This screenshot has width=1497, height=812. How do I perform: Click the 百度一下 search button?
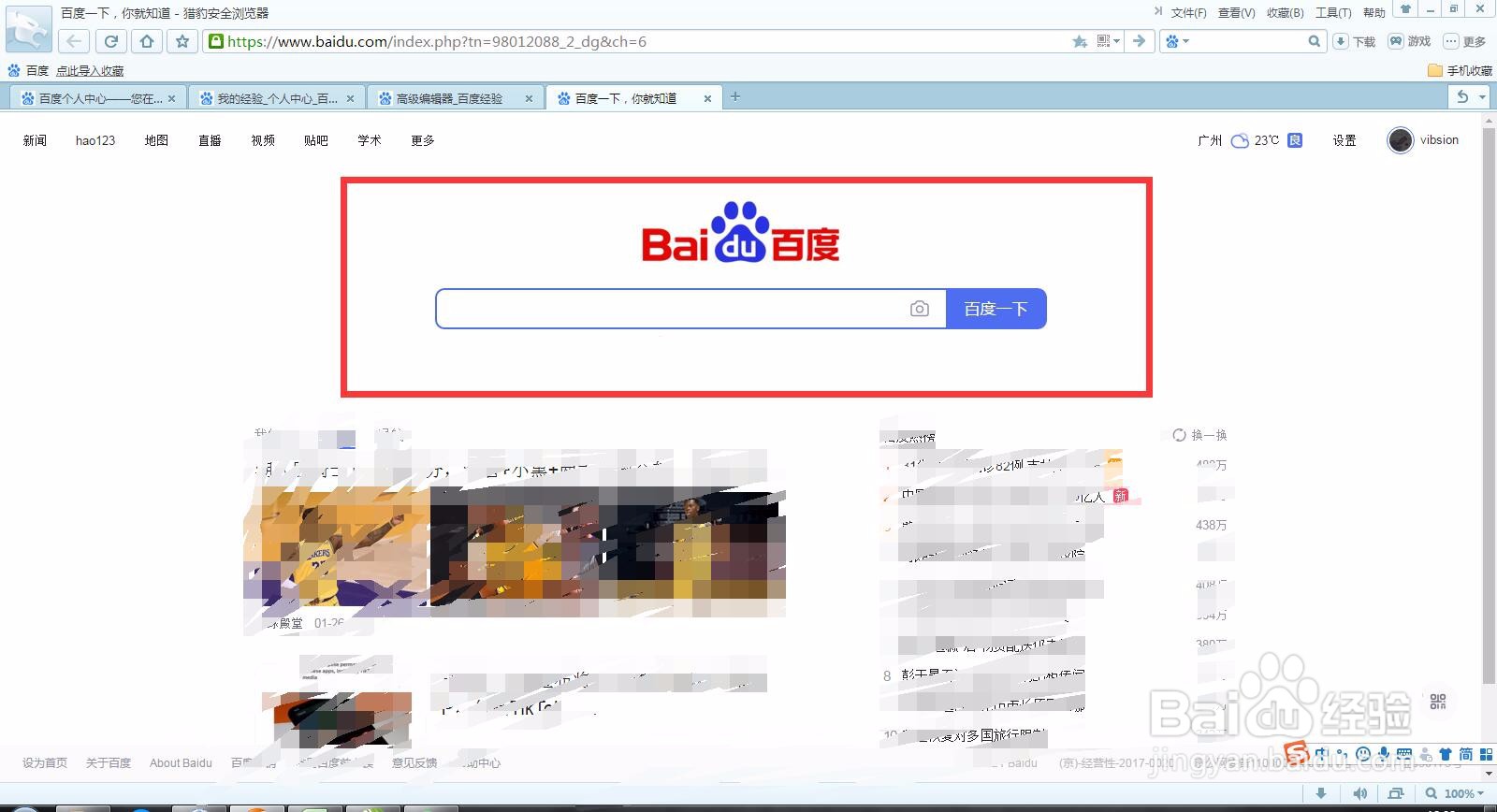[x=996, y=309]
